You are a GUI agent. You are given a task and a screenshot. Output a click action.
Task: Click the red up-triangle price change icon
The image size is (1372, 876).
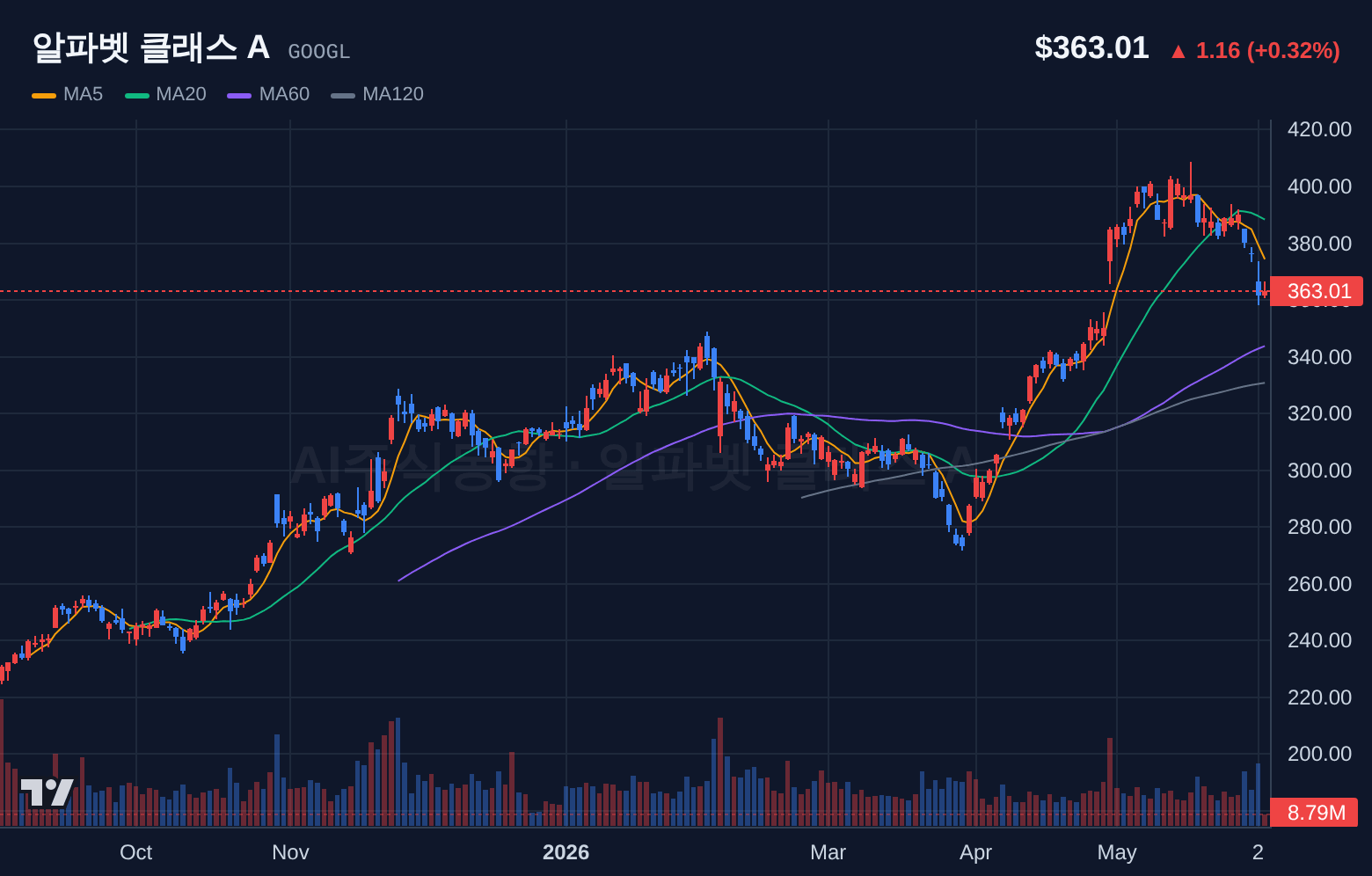pos(1178,52)
